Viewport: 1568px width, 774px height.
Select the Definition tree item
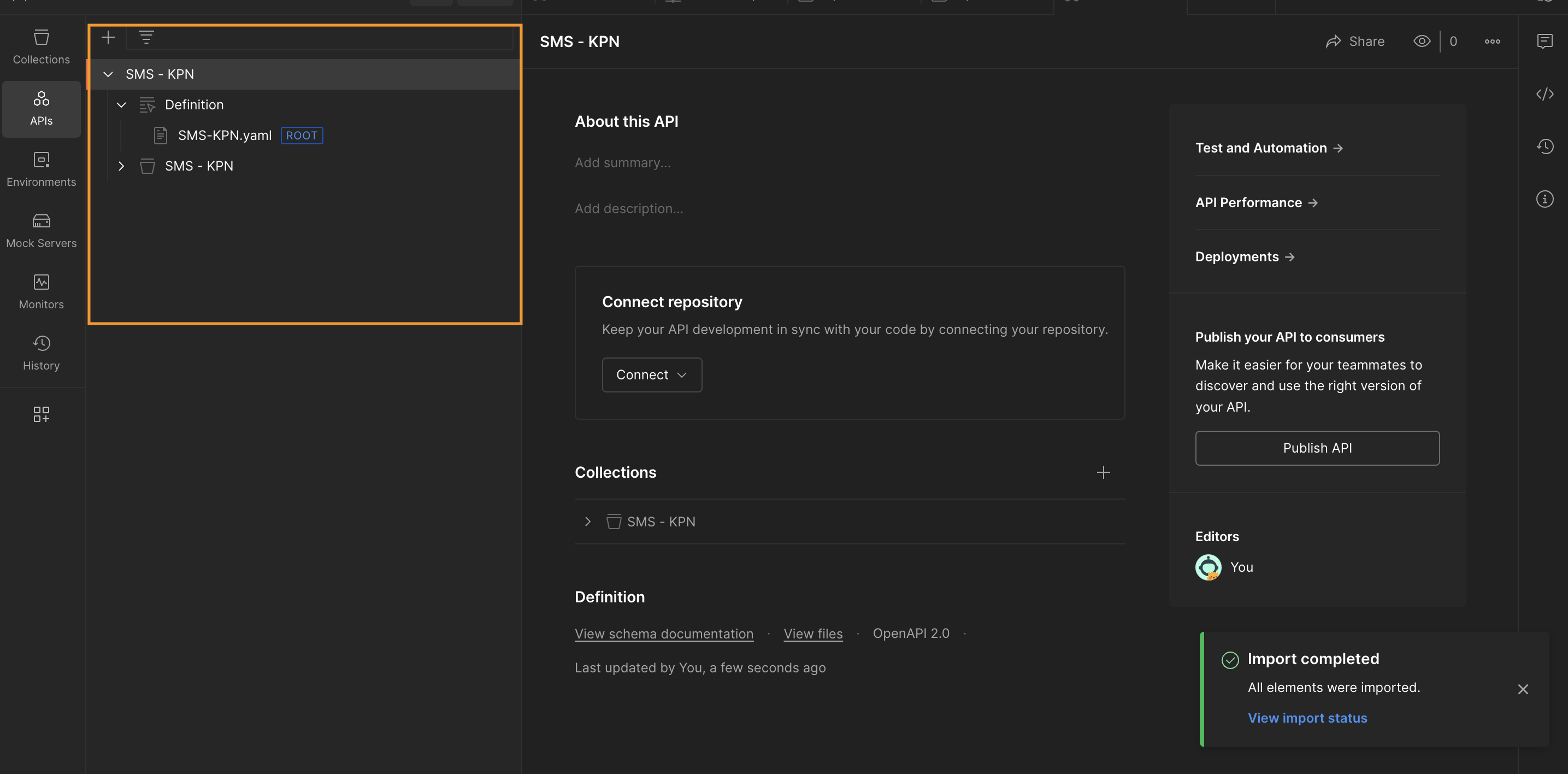click(194, 105)
